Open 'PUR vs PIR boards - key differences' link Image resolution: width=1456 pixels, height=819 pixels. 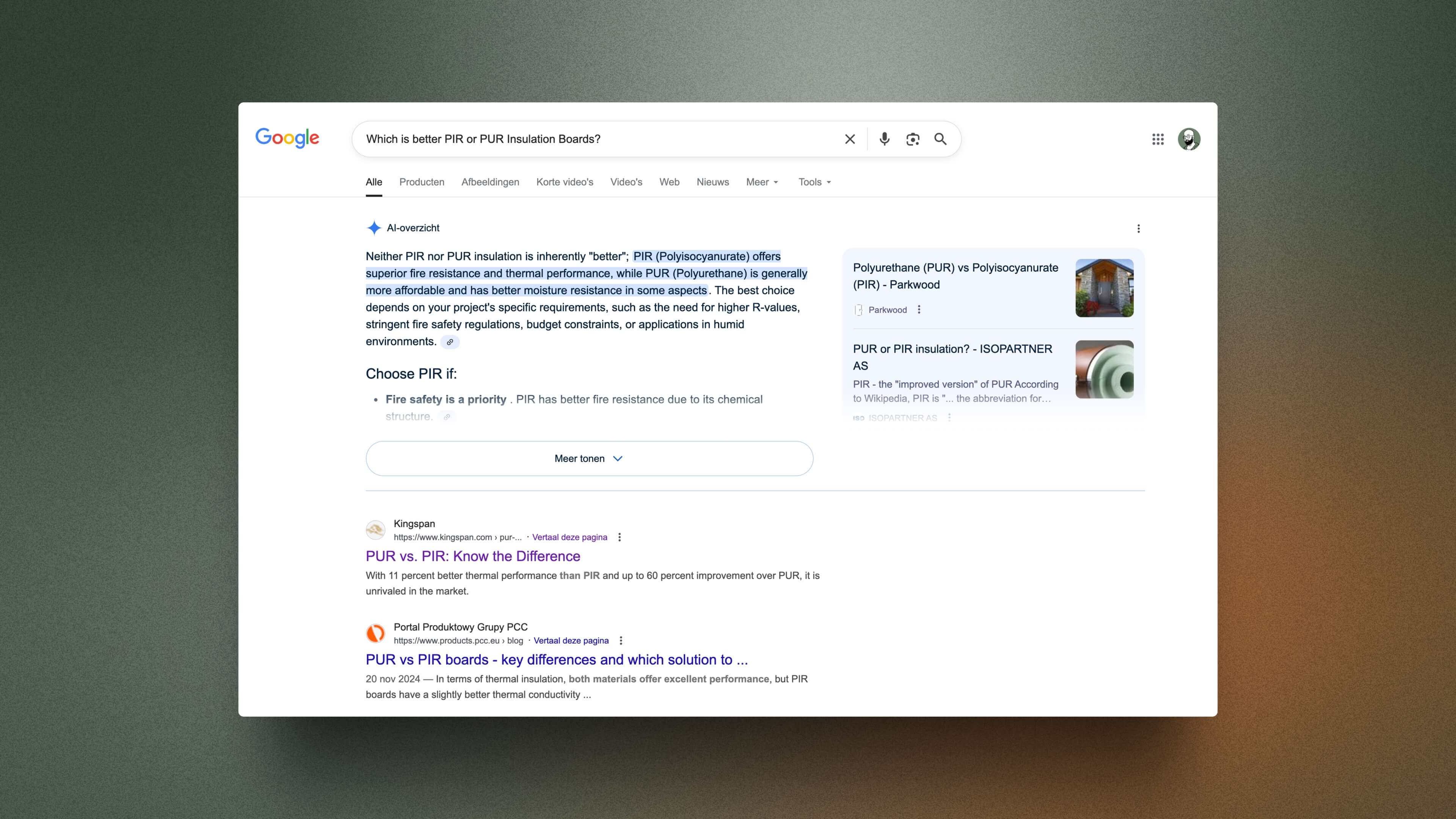click(x=556, y=660)
